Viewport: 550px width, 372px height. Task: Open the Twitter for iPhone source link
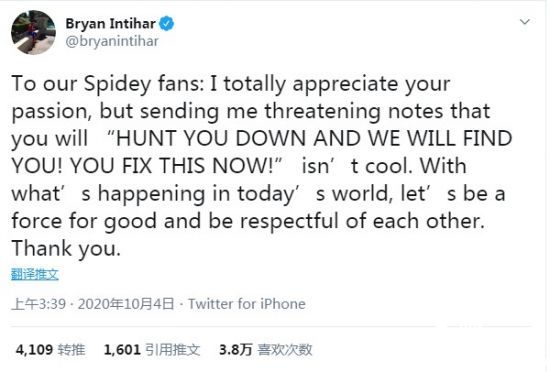pyautogui.click(x=247, y=304)
